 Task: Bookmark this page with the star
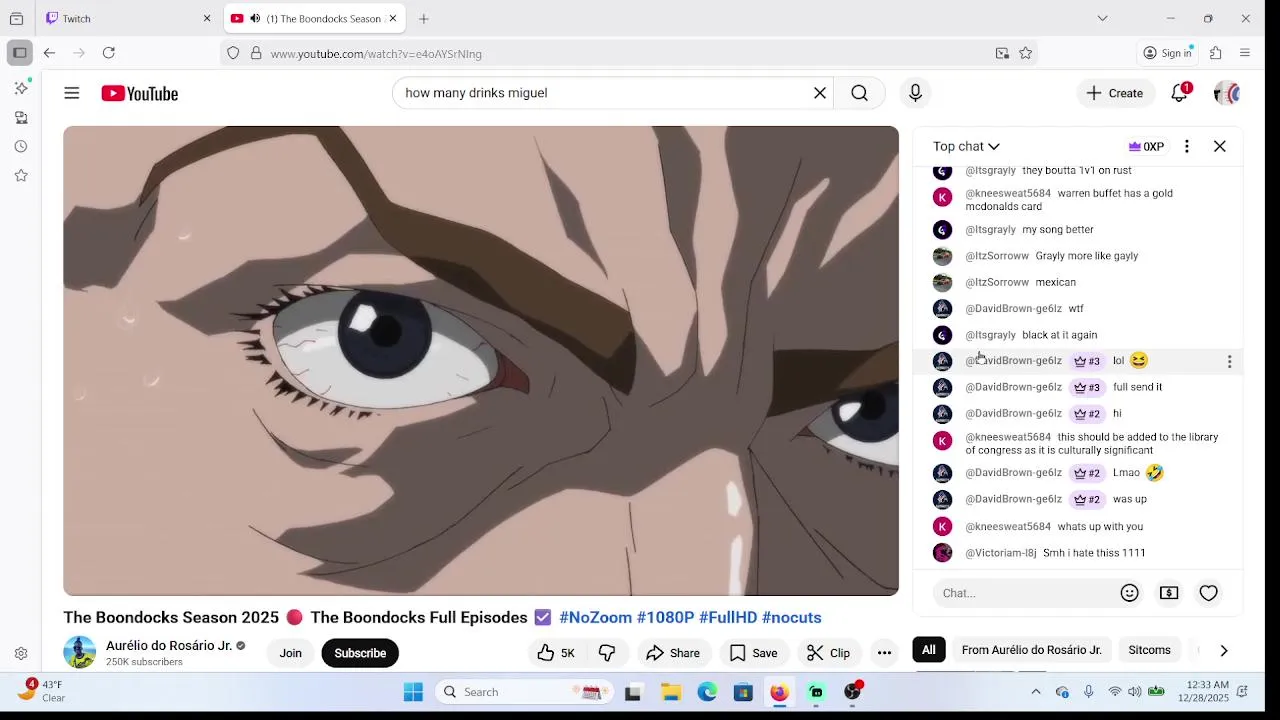click(1026, 53)
